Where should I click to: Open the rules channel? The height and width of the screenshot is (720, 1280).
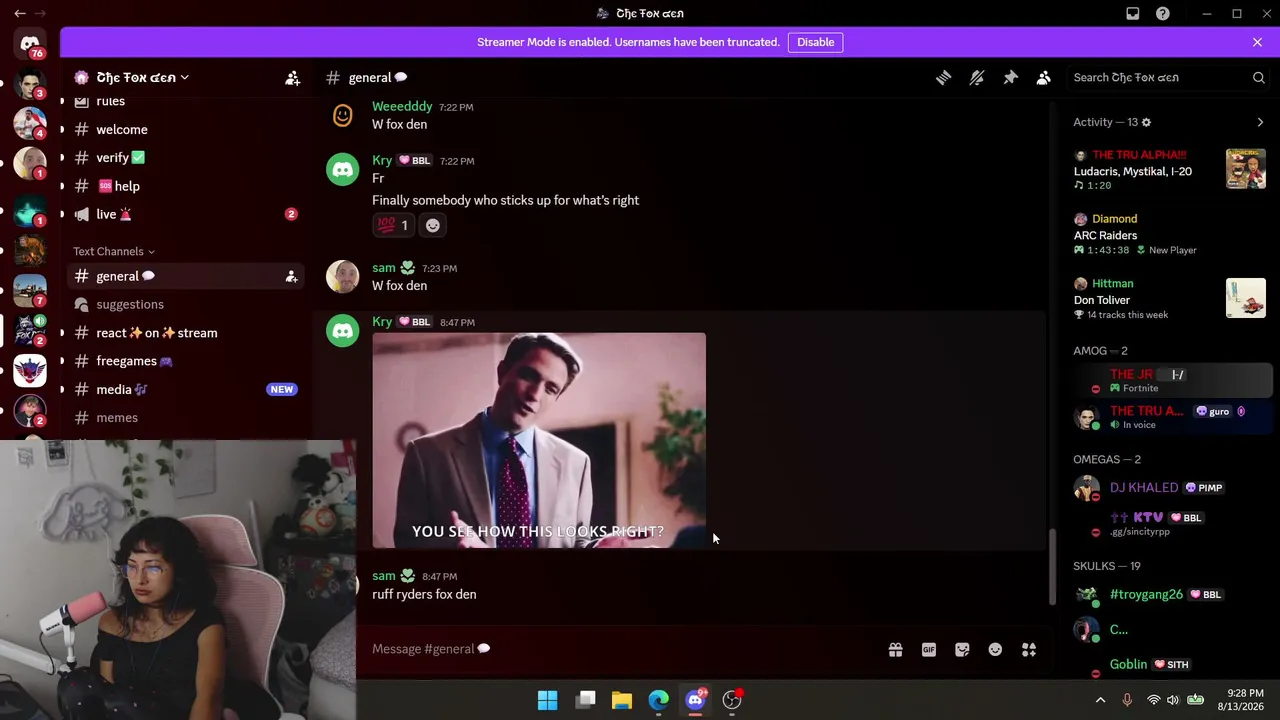coord(184,101)
